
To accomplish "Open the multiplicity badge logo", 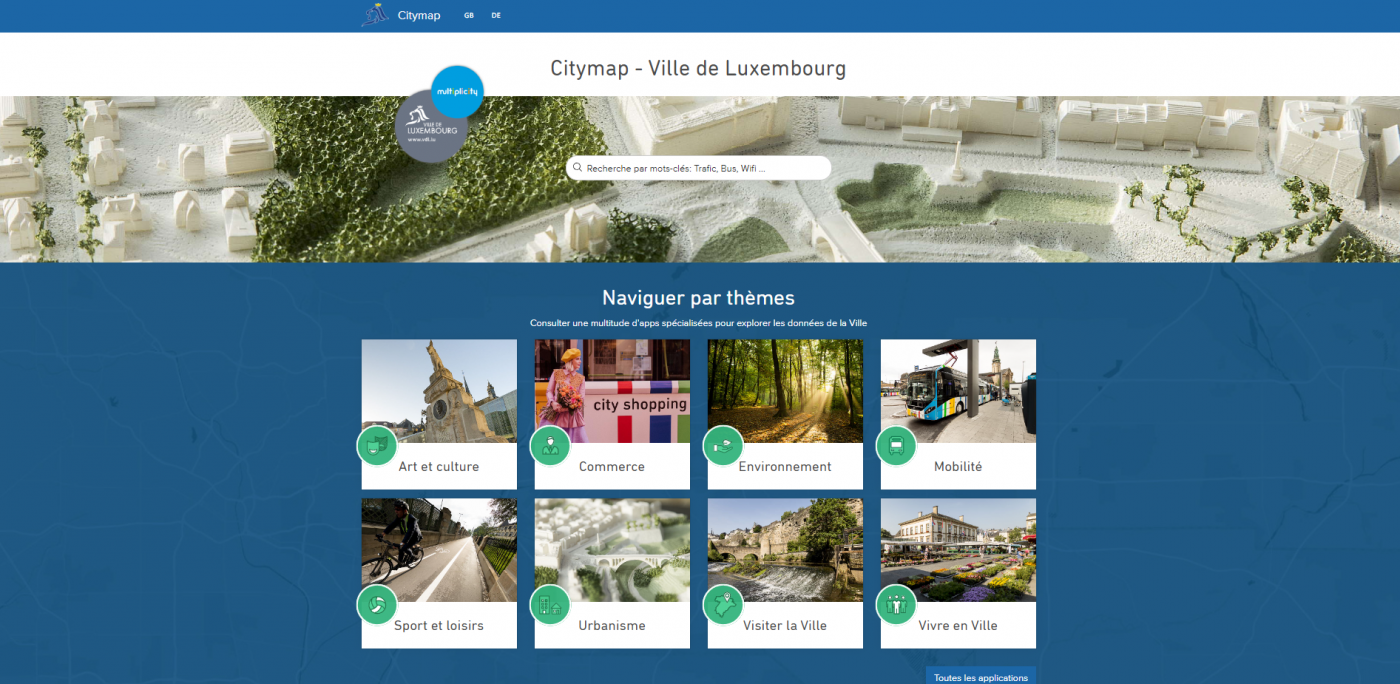I will click(457, 91).
